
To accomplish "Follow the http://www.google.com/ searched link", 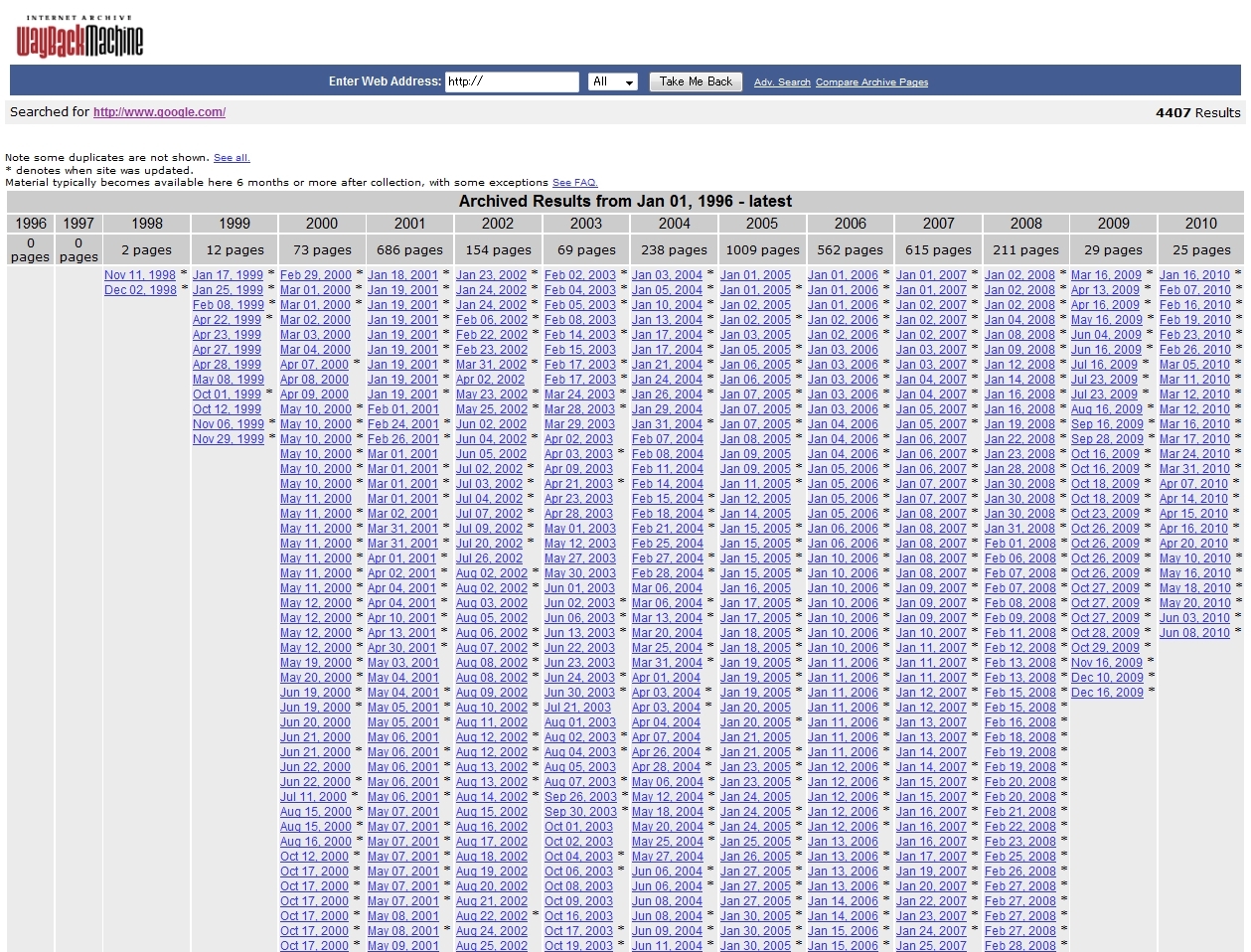I will click(x=159, y=112).
